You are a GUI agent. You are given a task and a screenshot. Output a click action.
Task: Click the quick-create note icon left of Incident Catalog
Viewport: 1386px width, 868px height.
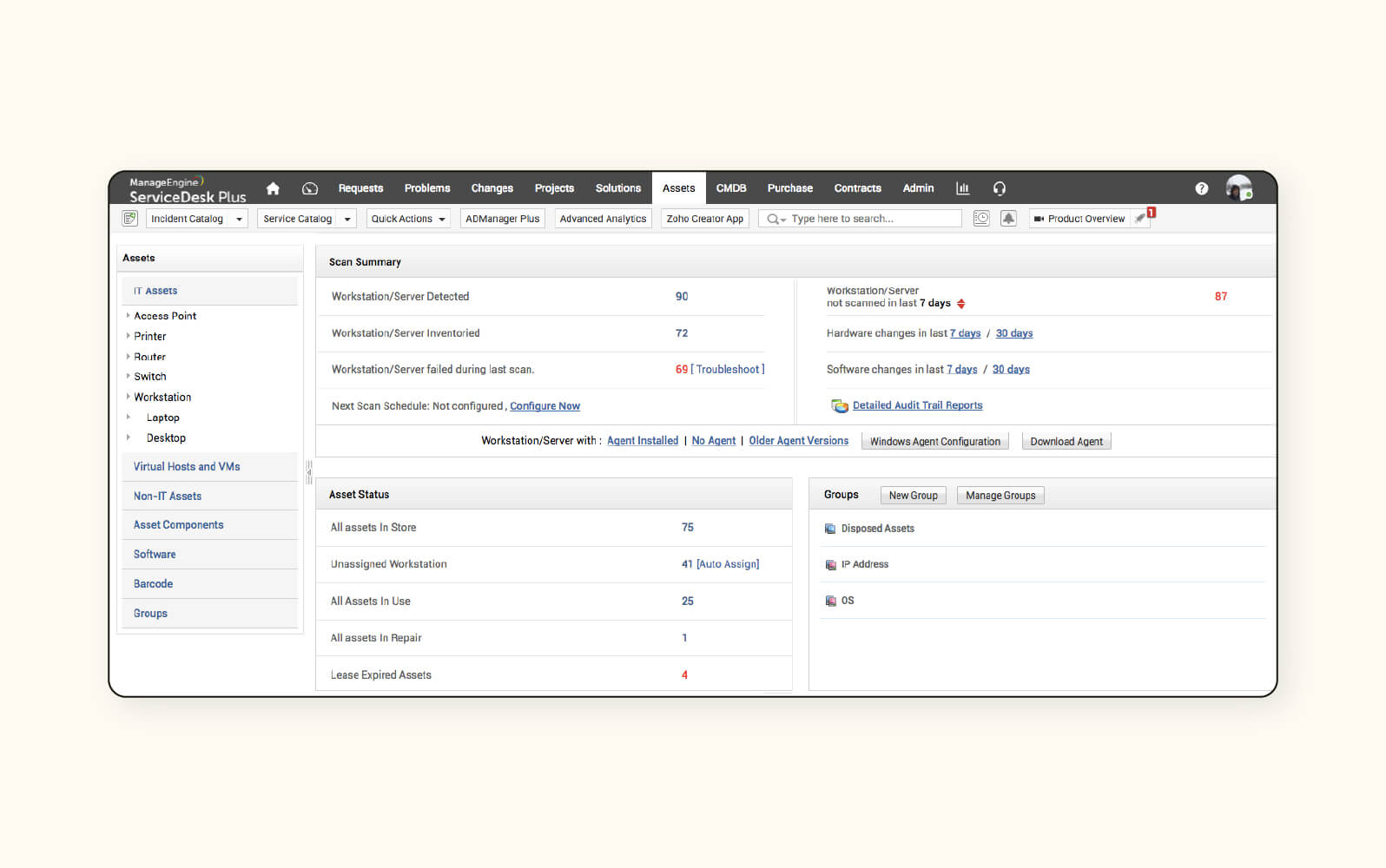click(x=130, y=219)
